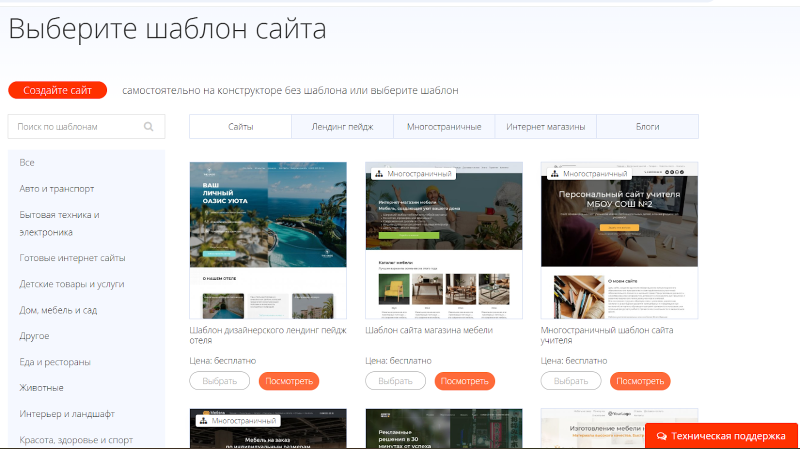This screenshot has width=800, height=449.
Task: Click Посмотреть for teacher site template
Action: coord(640,381)
